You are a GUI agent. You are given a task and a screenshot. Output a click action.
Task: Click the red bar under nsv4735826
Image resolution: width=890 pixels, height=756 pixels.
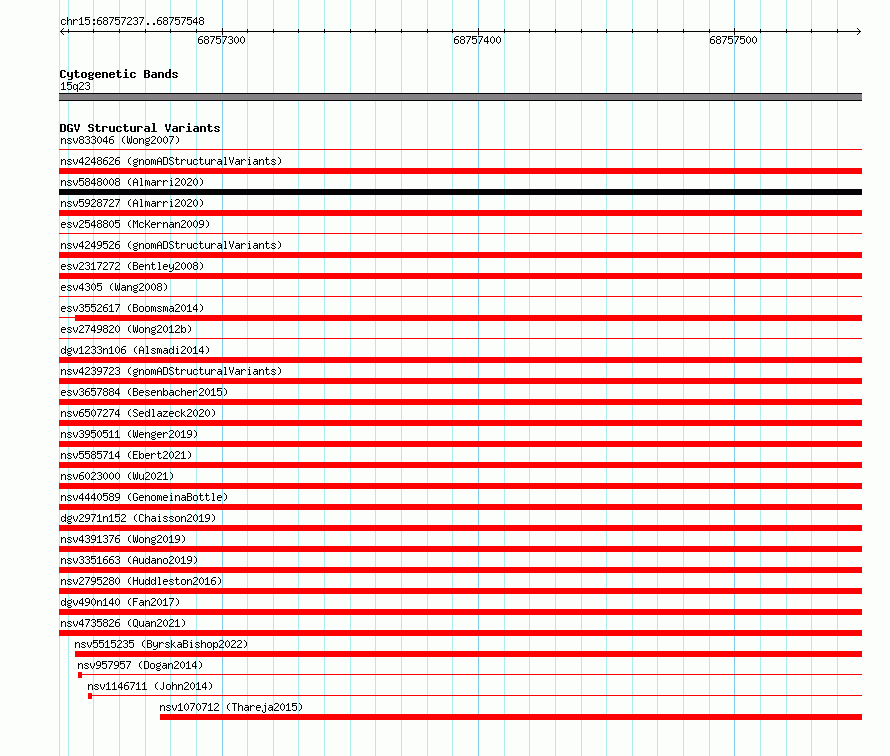point(460,633)
